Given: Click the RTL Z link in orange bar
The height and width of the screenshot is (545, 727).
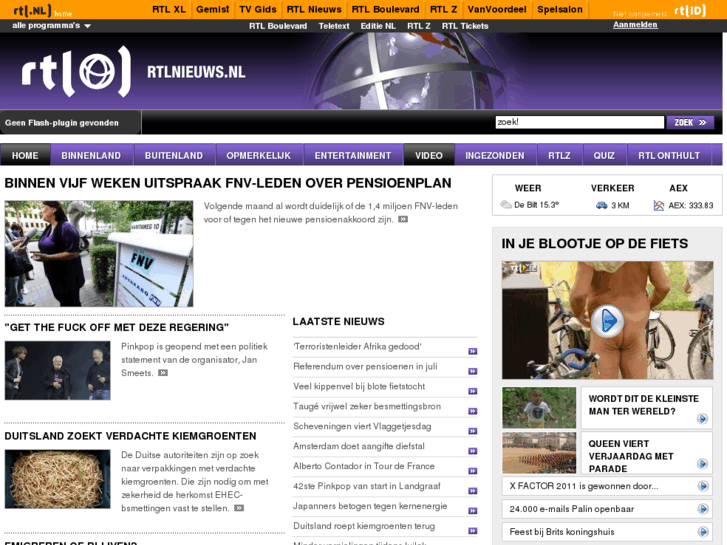Looking at the screenshot, I should click(x=443, y=9).
